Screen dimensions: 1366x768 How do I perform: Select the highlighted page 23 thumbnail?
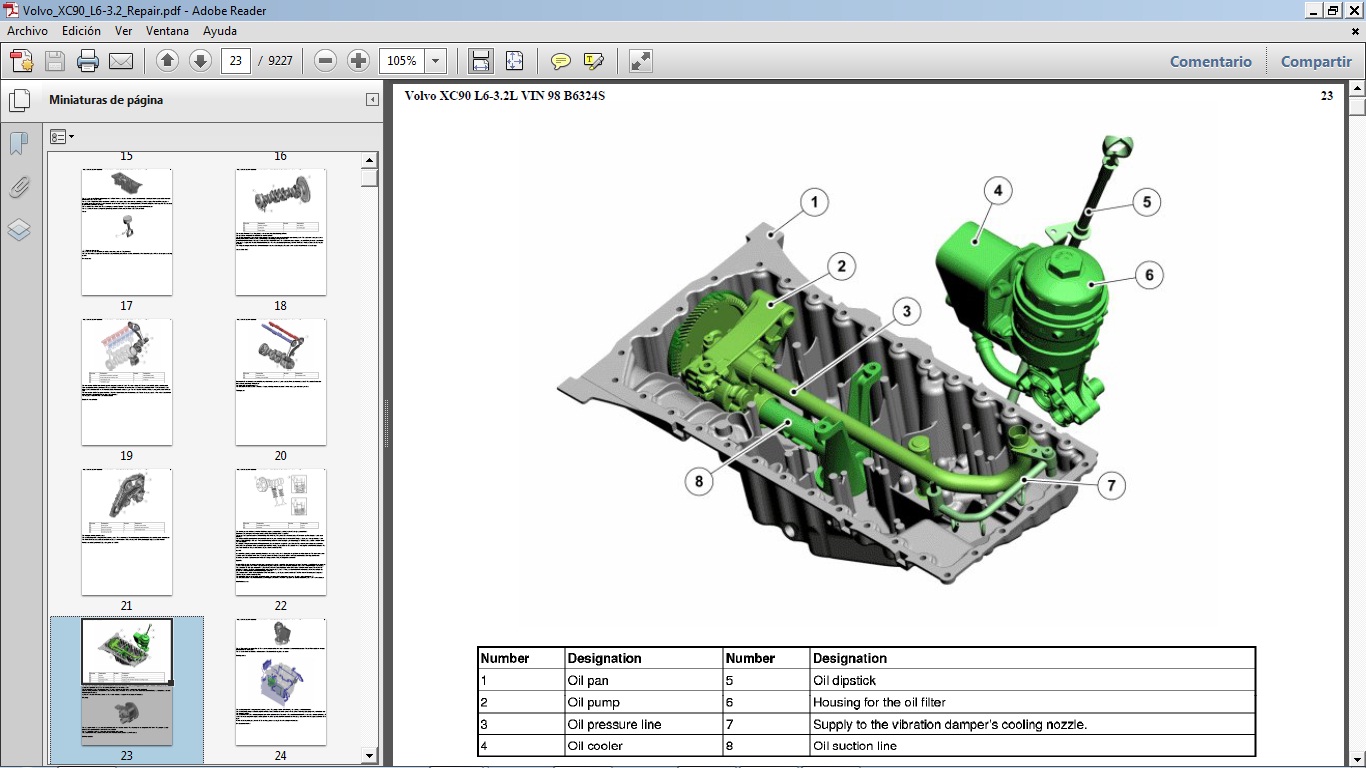[127, 682]
